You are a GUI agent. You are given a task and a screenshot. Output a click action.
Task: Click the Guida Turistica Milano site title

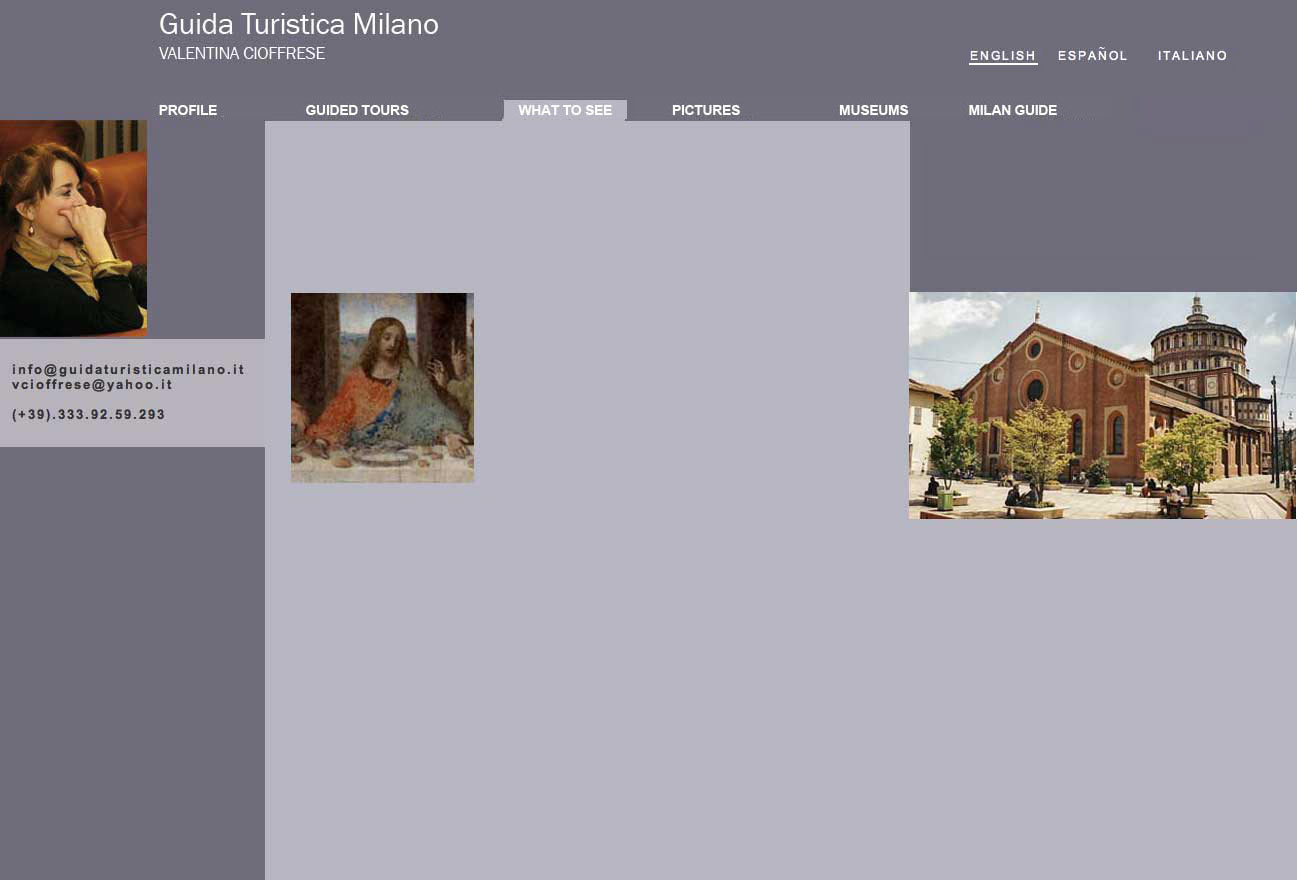tap(299, 25)
